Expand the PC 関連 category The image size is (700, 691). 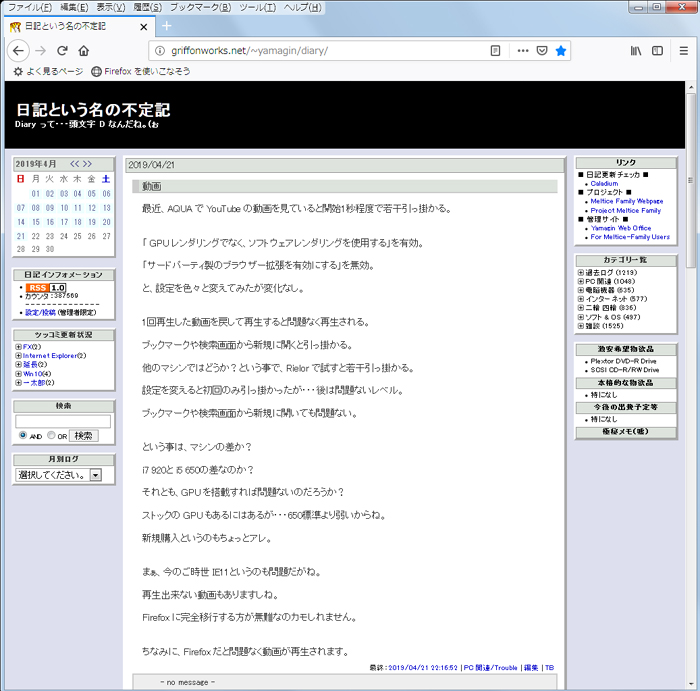(x=581, y=281)
